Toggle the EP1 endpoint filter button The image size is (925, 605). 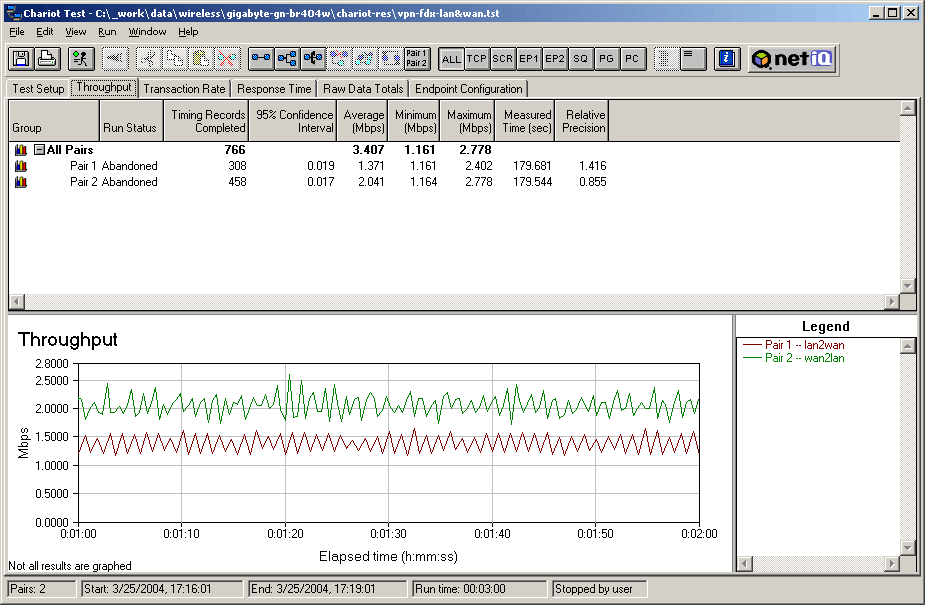coord(529,59)
